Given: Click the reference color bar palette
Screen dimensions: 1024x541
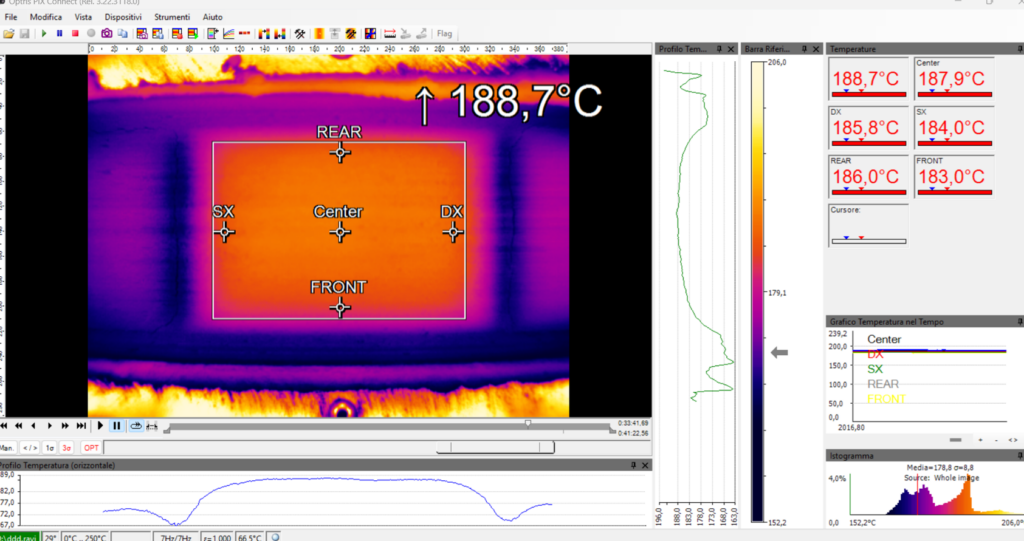Looking at the screenshot, I should click(758, 291).
